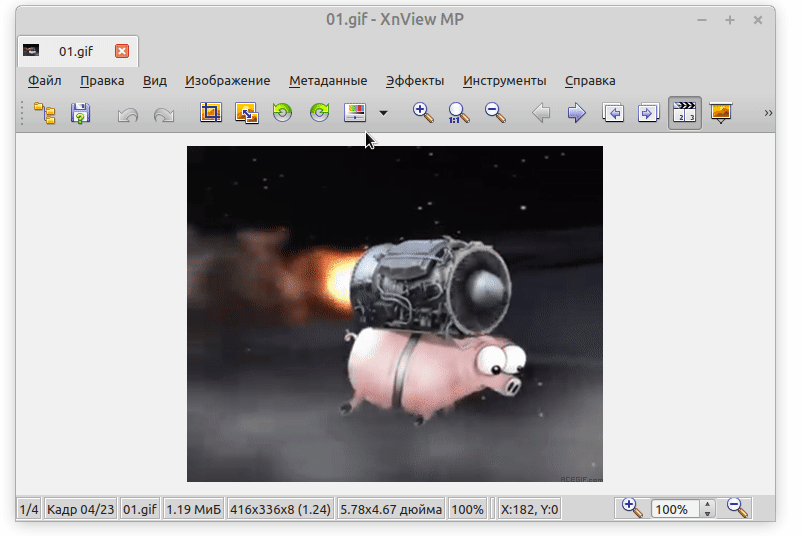Maximize the XnView MP window
Image resolution: width=803 pixels, height=536 pixels.
730,20
